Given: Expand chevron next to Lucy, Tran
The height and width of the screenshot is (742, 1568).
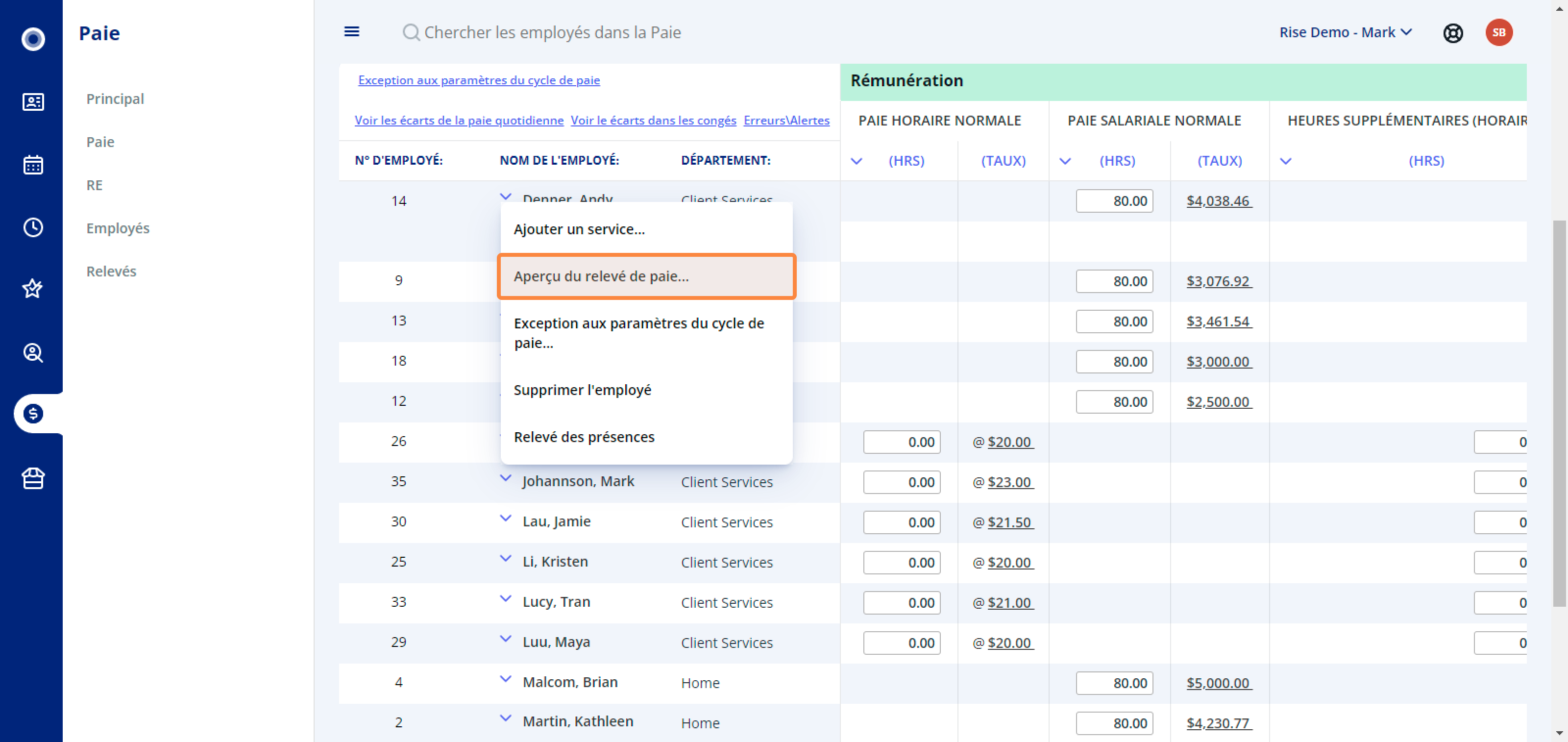Looking at the screenshot, I should click(x=505, y=598).
